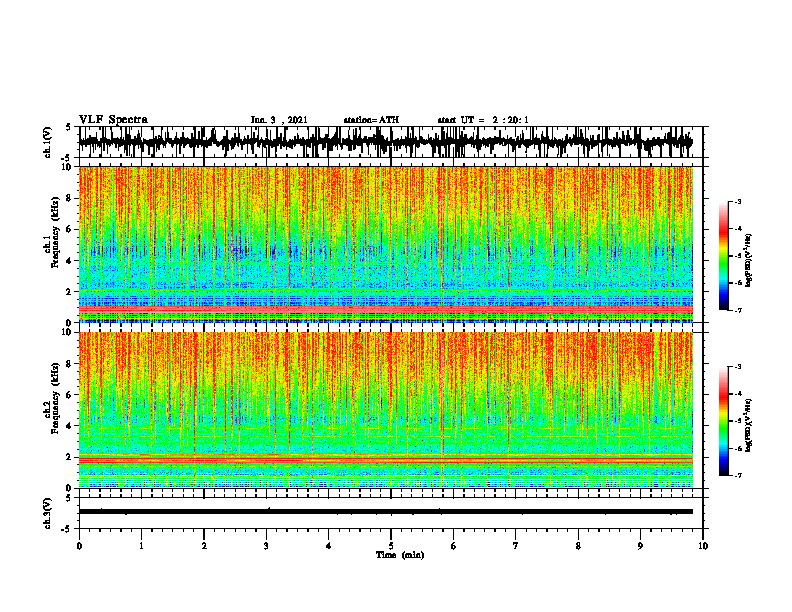This screenshot has width=792, height=612.
Task: Click the "8" kHz tick of ch.1 spectrogram
Action: [x=70, y=198]
